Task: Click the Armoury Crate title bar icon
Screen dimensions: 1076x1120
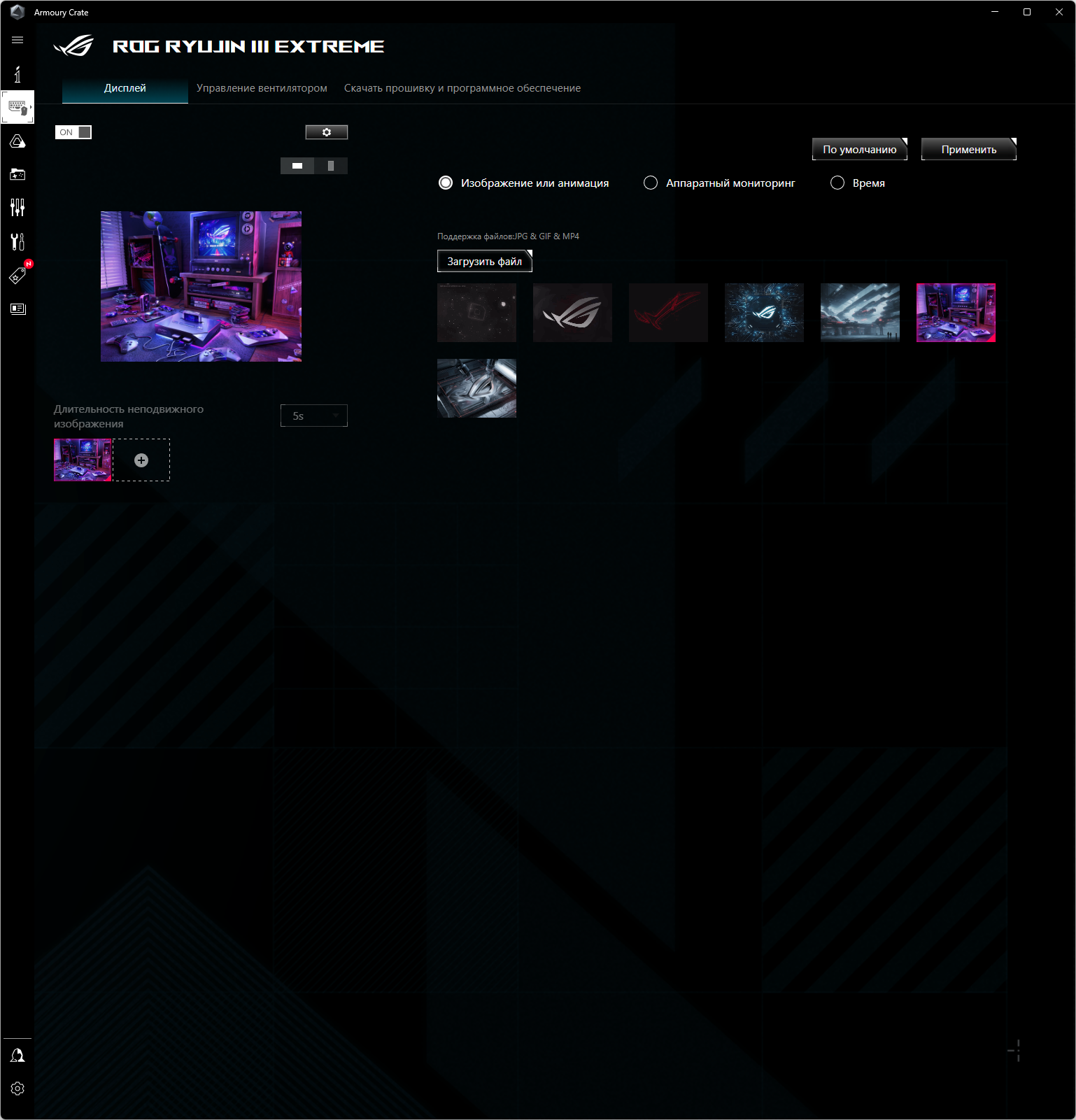Action: point(17,12)
